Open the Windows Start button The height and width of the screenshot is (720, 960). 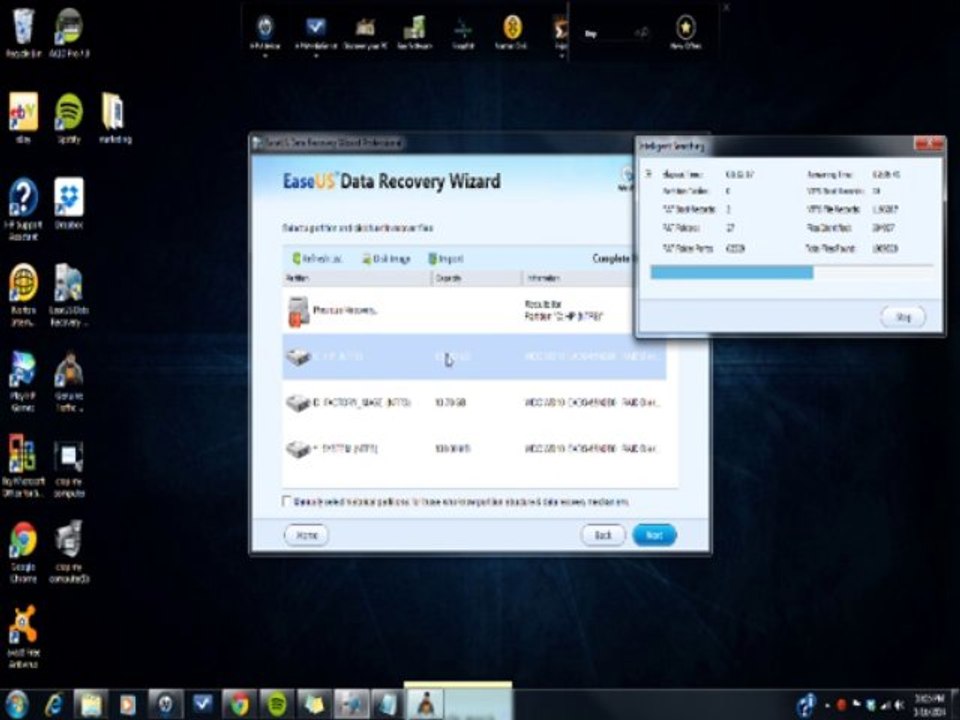(x=17, y=704)
